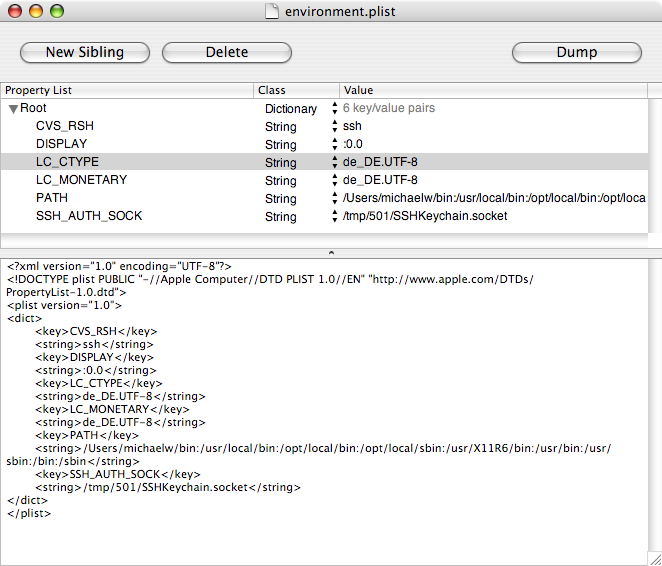
Task: Click the '<key>LC_CTYPE</key>' XML line
Action: [99, 383]
